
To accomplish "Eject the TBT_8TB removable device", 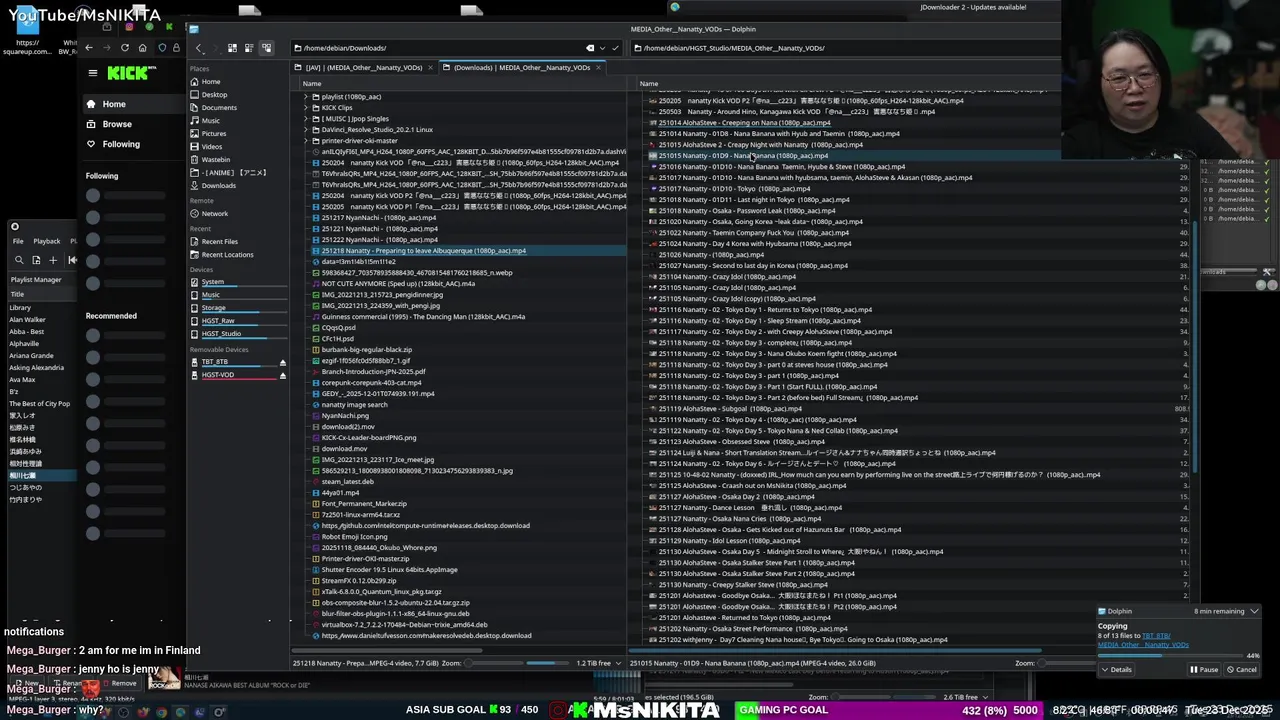I will 282,362.
